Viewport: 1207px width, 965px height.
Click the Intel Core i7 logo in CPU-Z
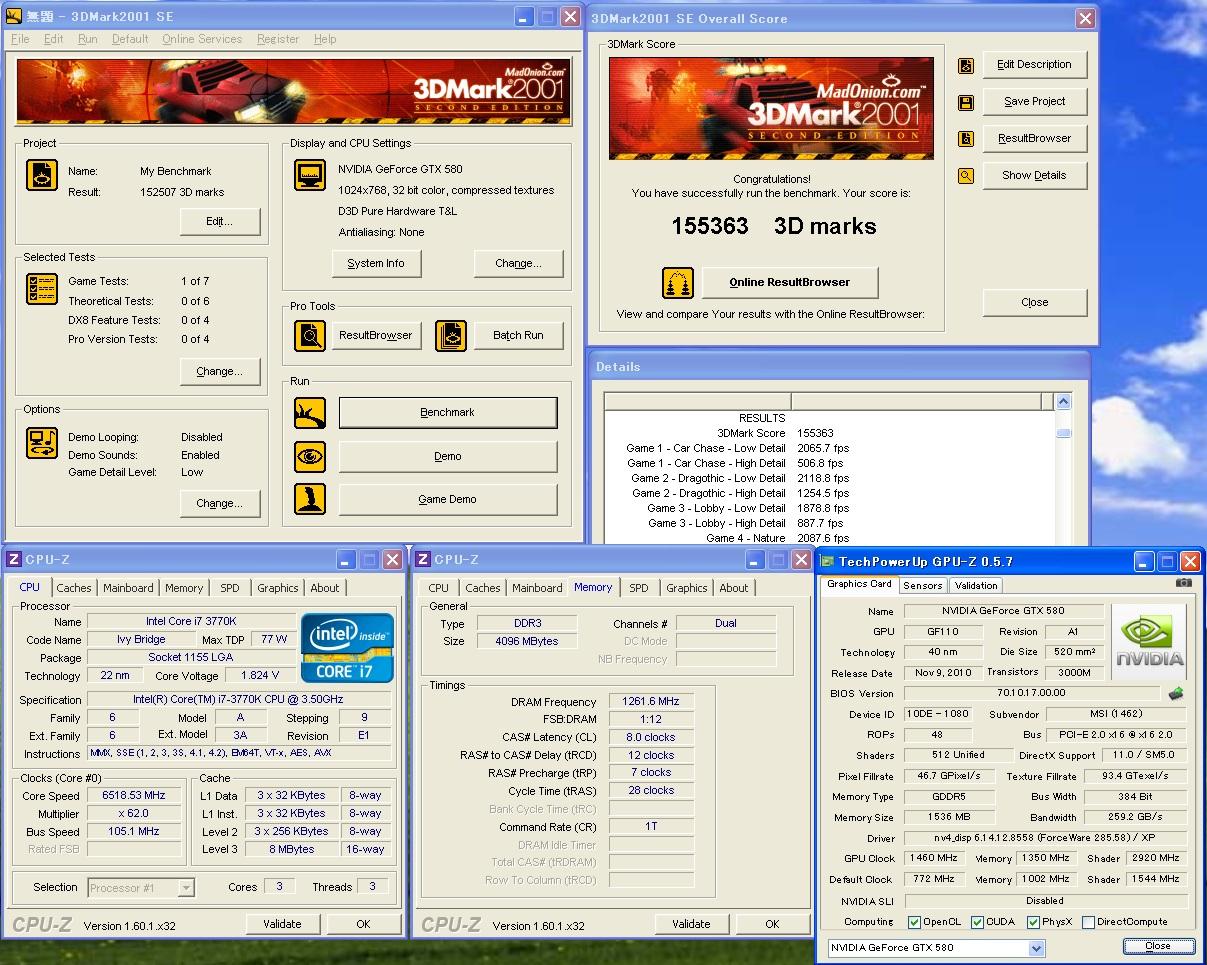(348, 647)
